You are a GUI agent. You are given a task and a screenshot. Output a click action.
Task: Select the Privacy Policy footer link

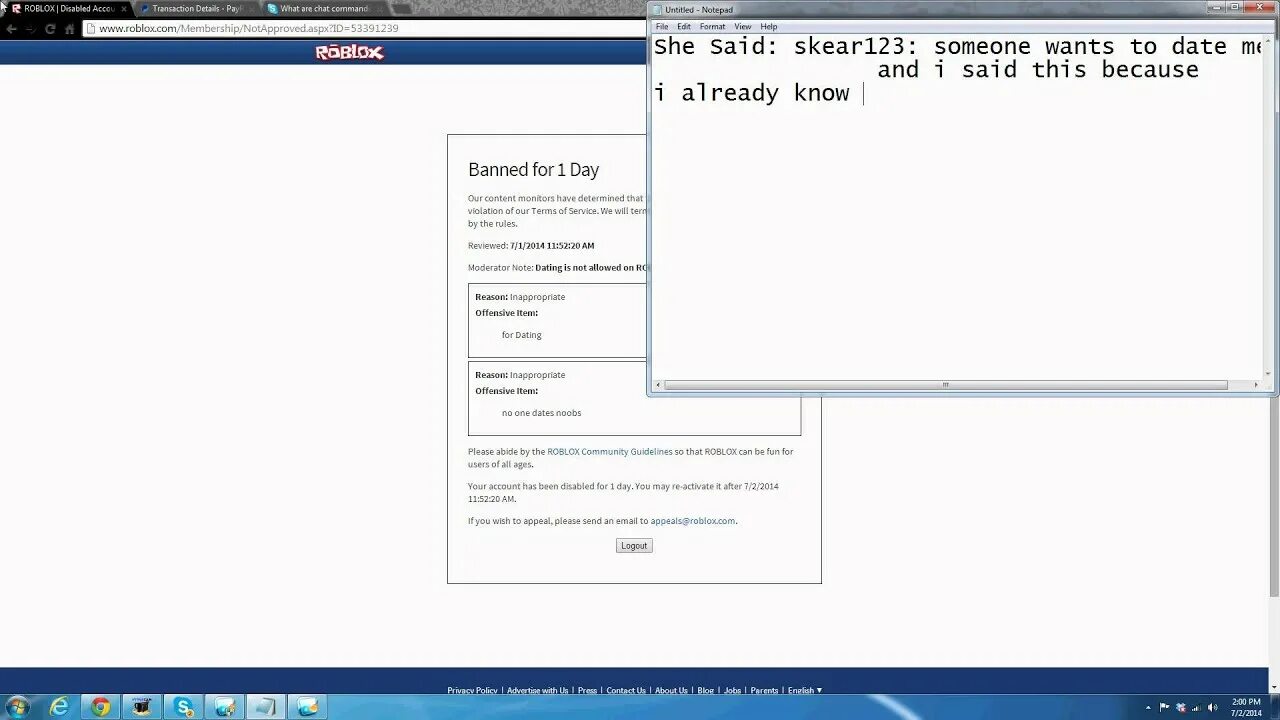click(x=472, y=690)
